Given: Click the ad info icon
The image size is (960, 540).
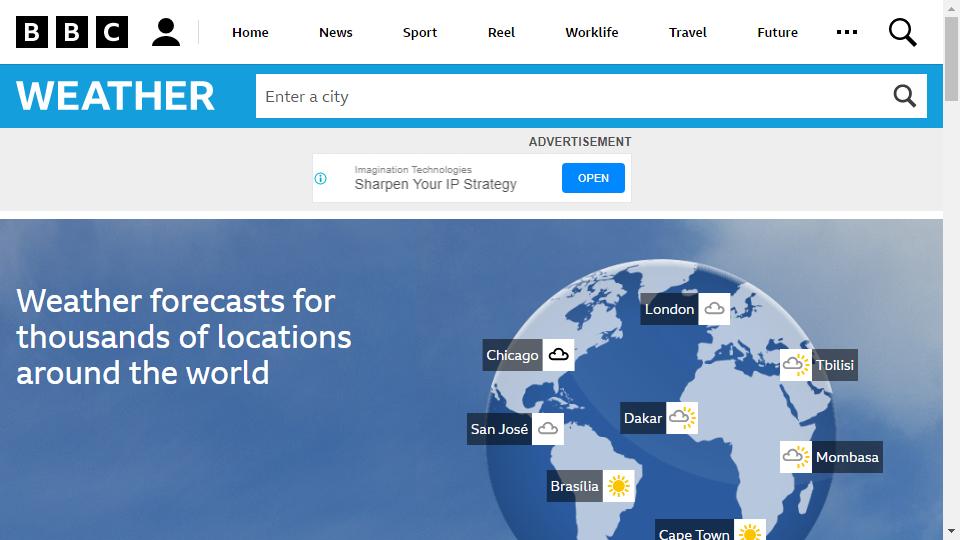Looking at the screenshot, I should tap(320, 178).
